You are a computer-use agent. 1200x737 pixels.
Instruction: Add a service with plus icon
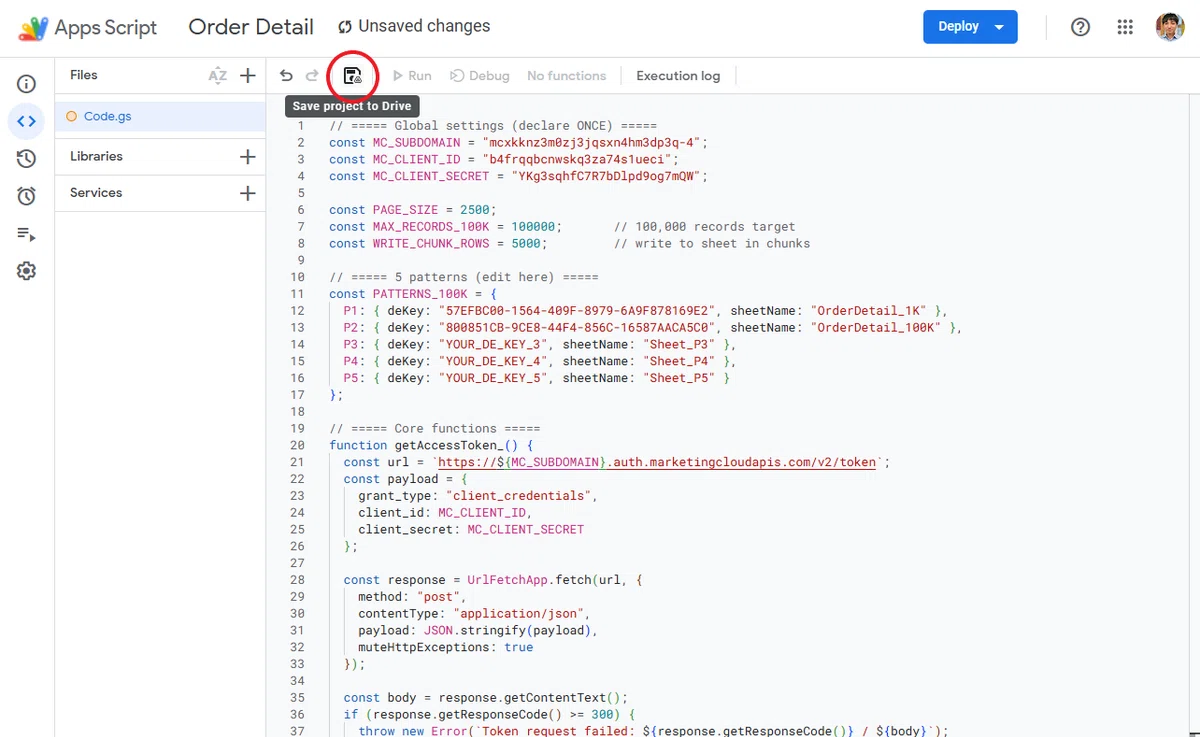pyautogui.click(x=248, y=193)
